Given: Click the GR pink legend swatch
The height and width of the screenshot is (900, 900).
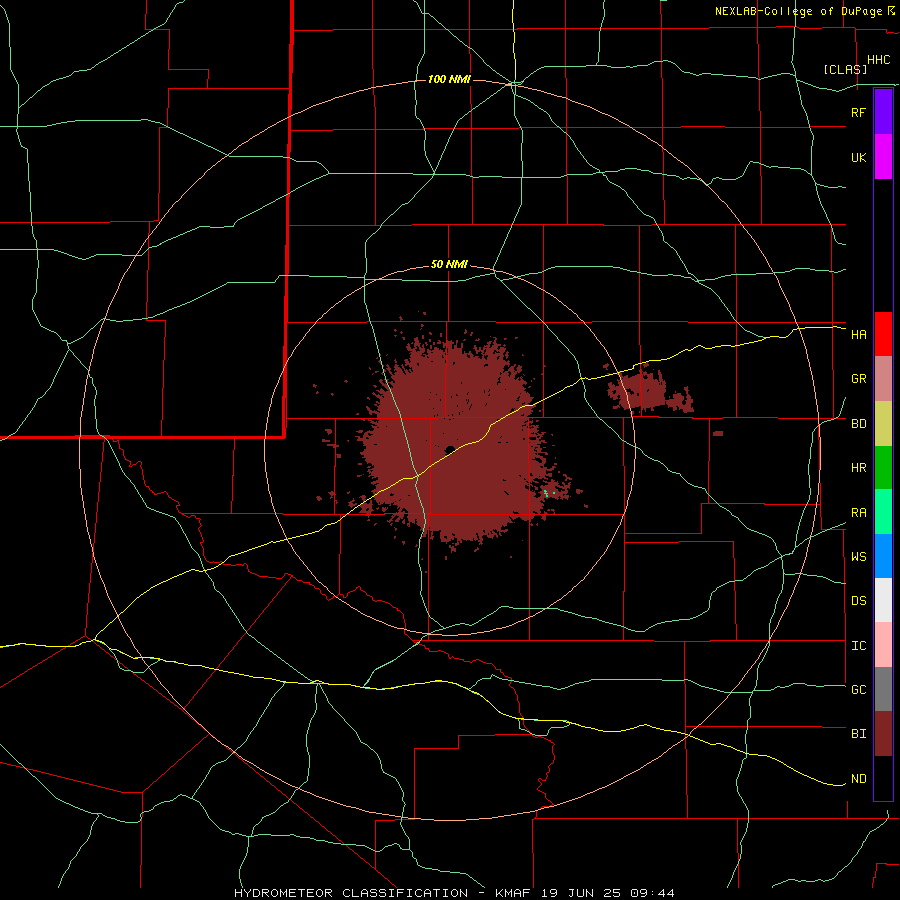Looking at the screenshot, I should [883, 379].
